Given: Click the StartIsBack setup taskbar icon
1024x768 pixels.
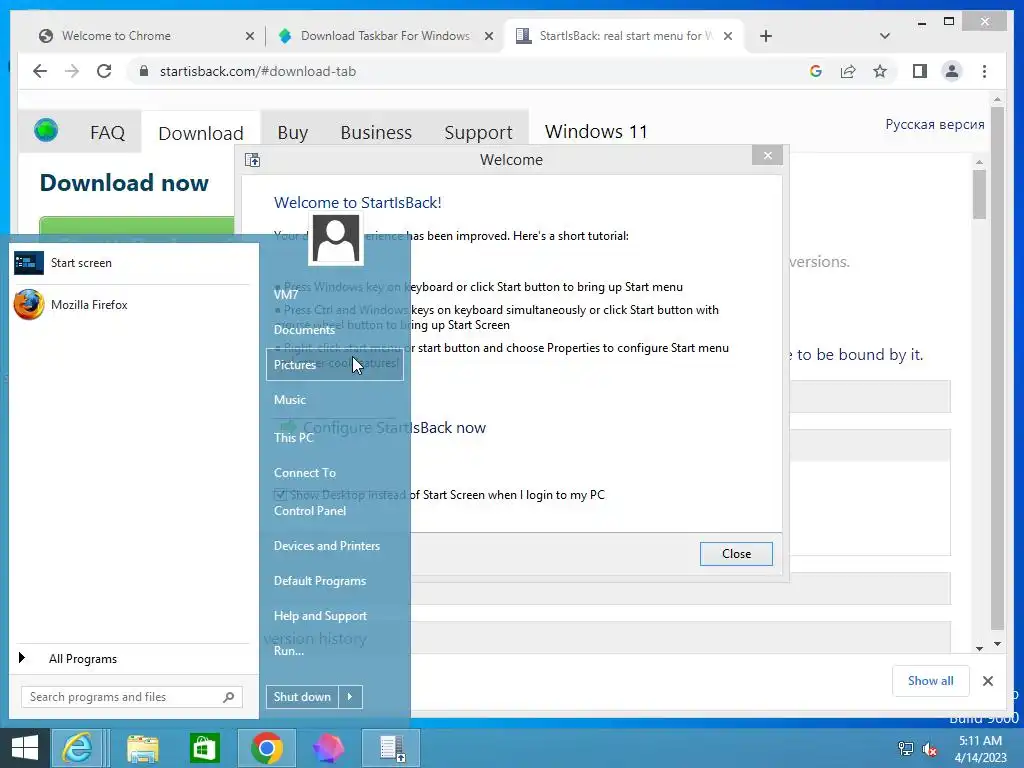Looking at the screenshot, I should click(x=391, y=748).
